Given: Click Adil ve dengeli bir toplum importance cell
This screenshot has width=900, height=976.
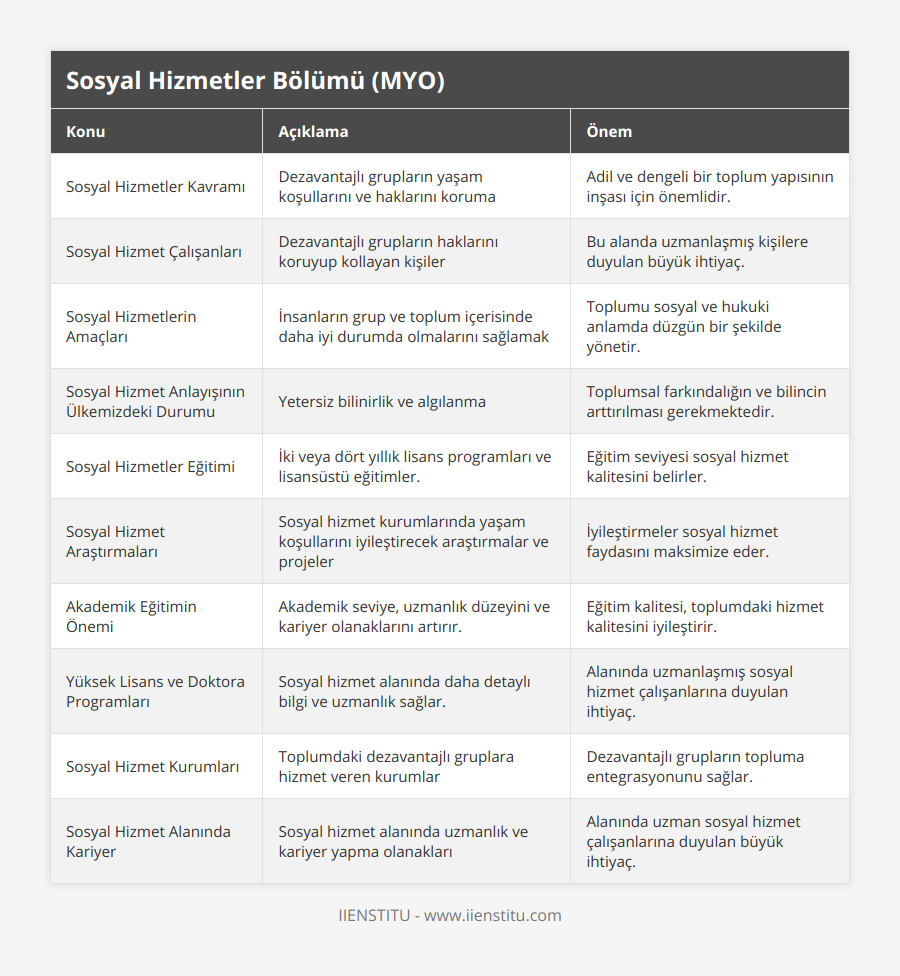Looking at the screenshot, I should (x=710, y=187).
